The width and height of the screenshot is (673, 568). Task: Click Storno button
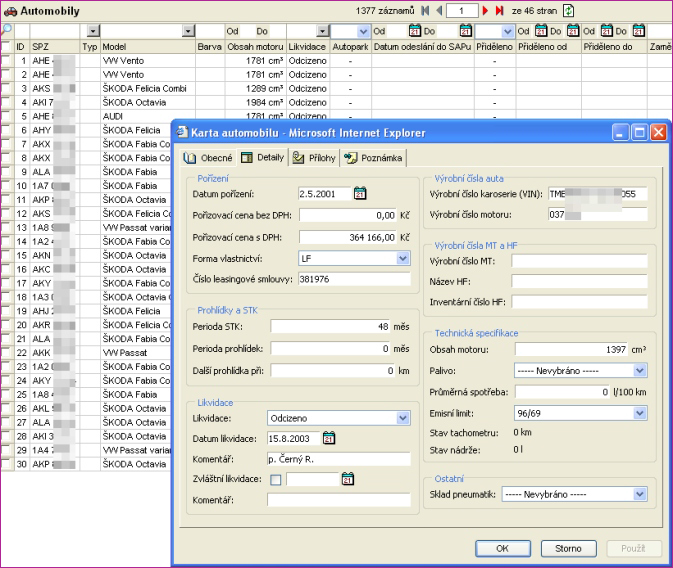(x=568, y=548)
